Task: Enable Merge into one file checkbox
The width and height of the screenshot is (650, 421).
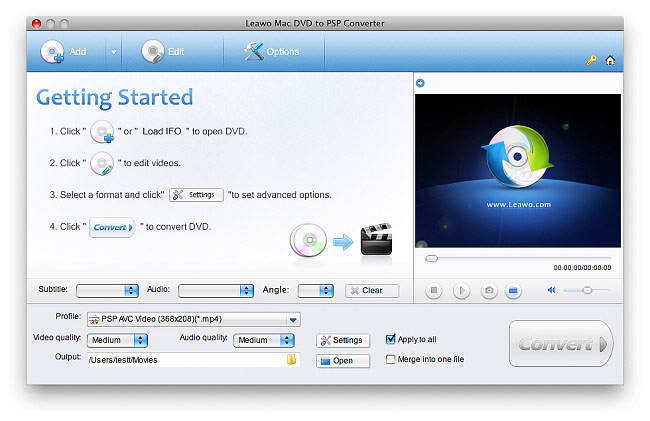Action: click(x=390, y=359)
